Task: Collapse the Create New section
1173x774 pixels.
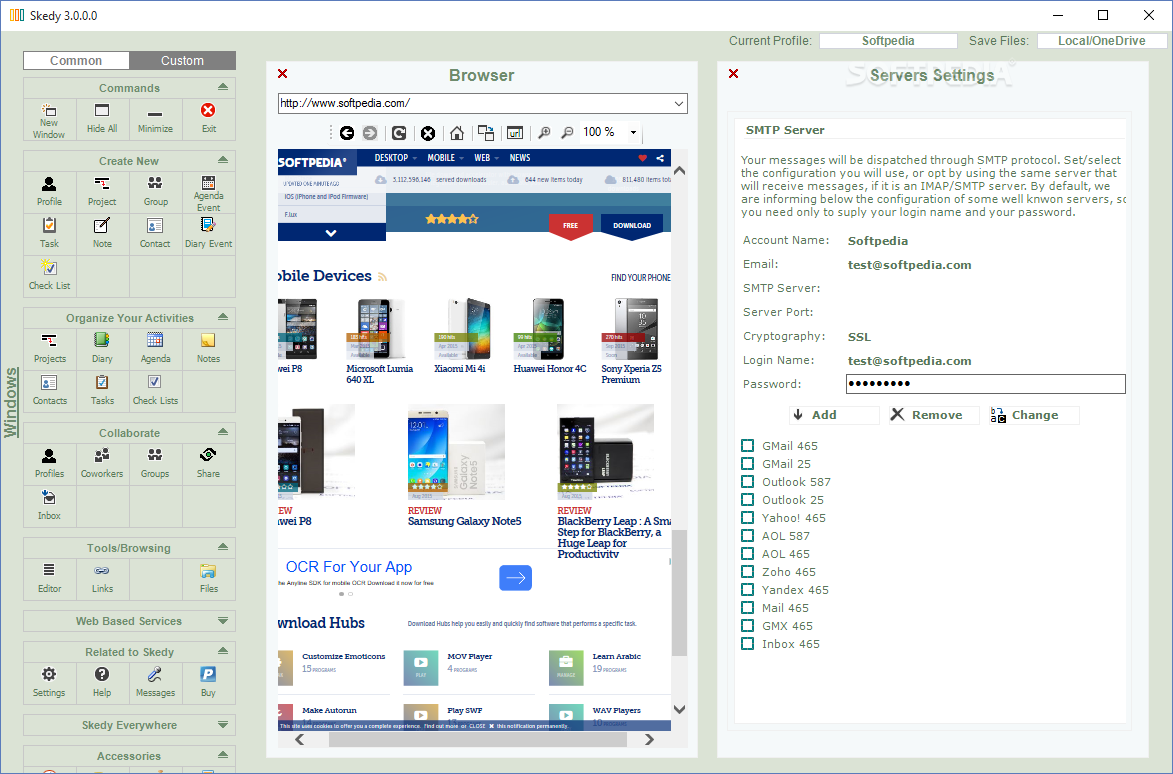Action: 223,160
